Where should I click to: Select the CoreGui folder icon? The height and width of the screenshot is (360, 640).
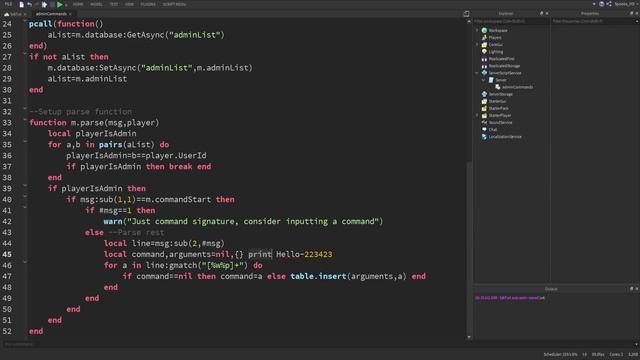pyautogui.click(x=484, y=44)
